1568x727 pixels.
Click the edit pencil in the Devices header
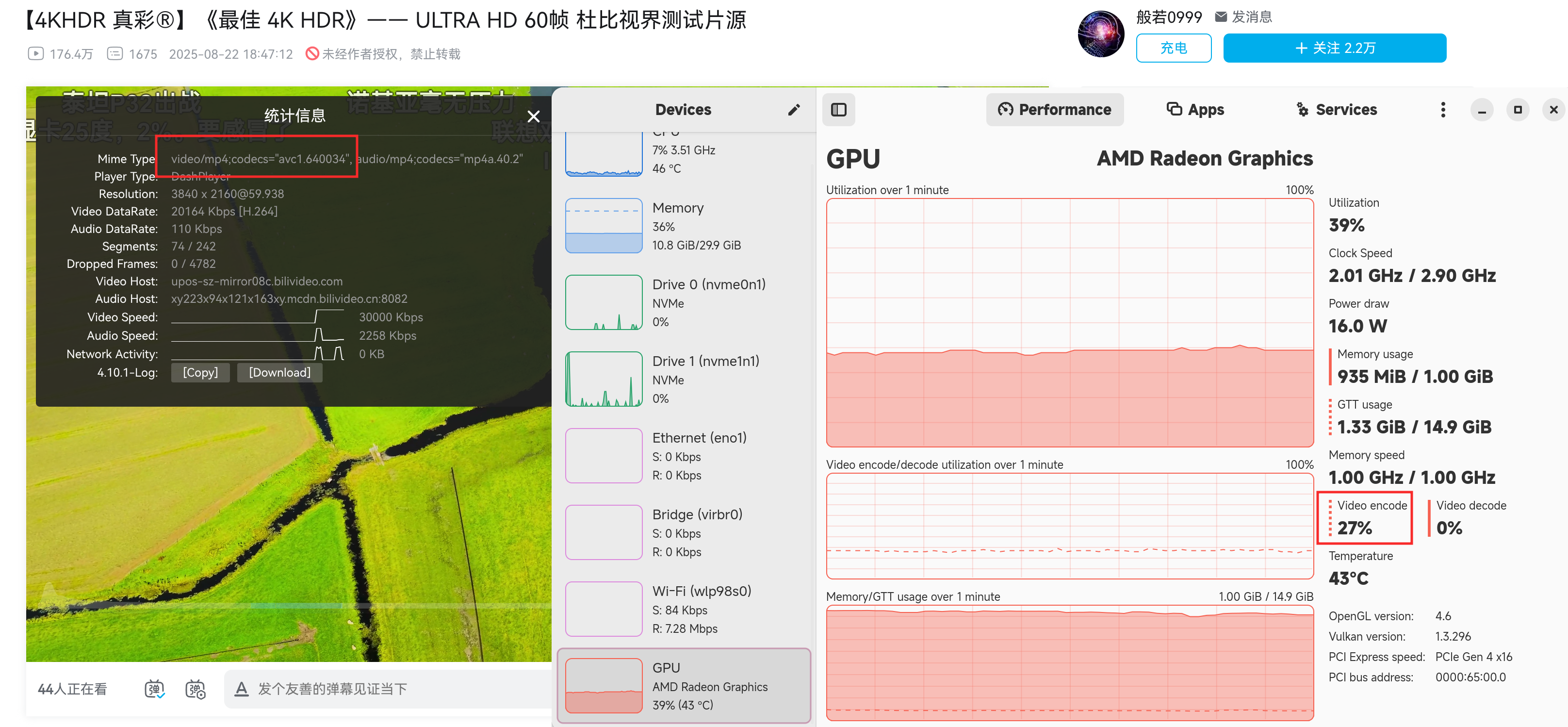(x=793, y=110)
